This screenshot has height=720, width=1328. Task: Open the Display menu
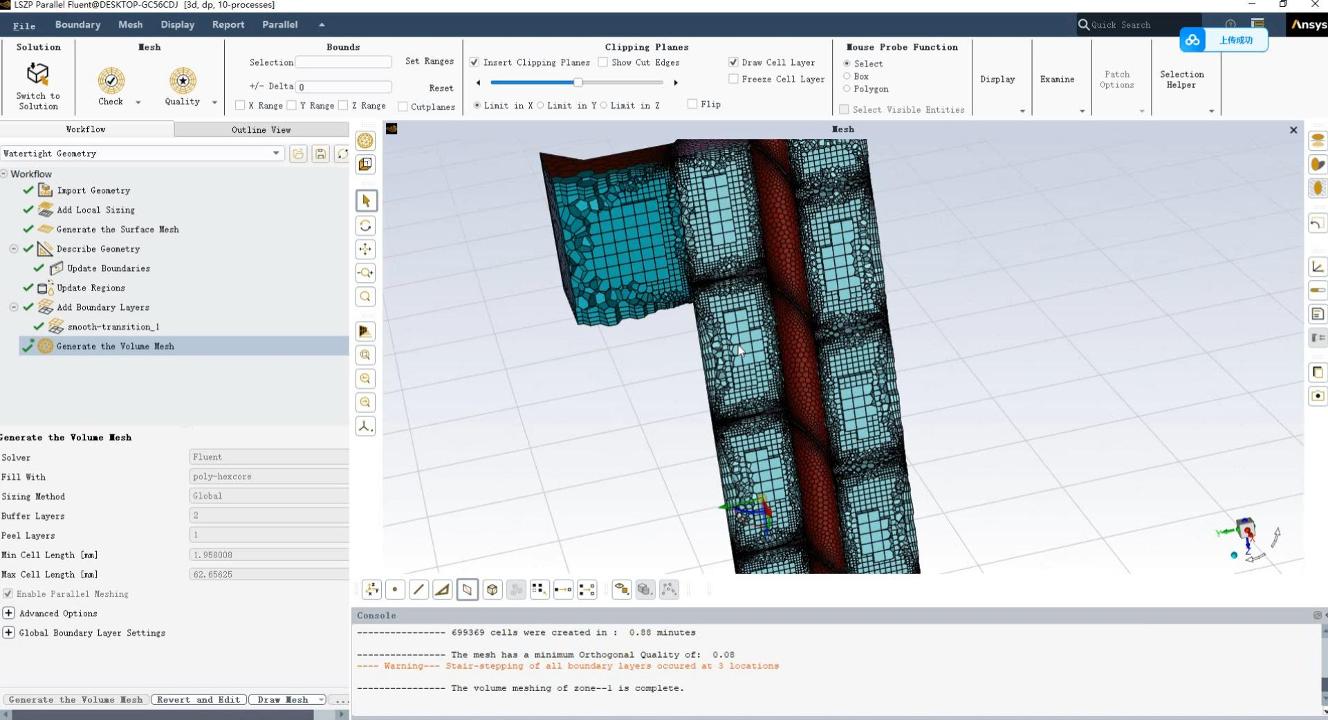coord(177,25)
